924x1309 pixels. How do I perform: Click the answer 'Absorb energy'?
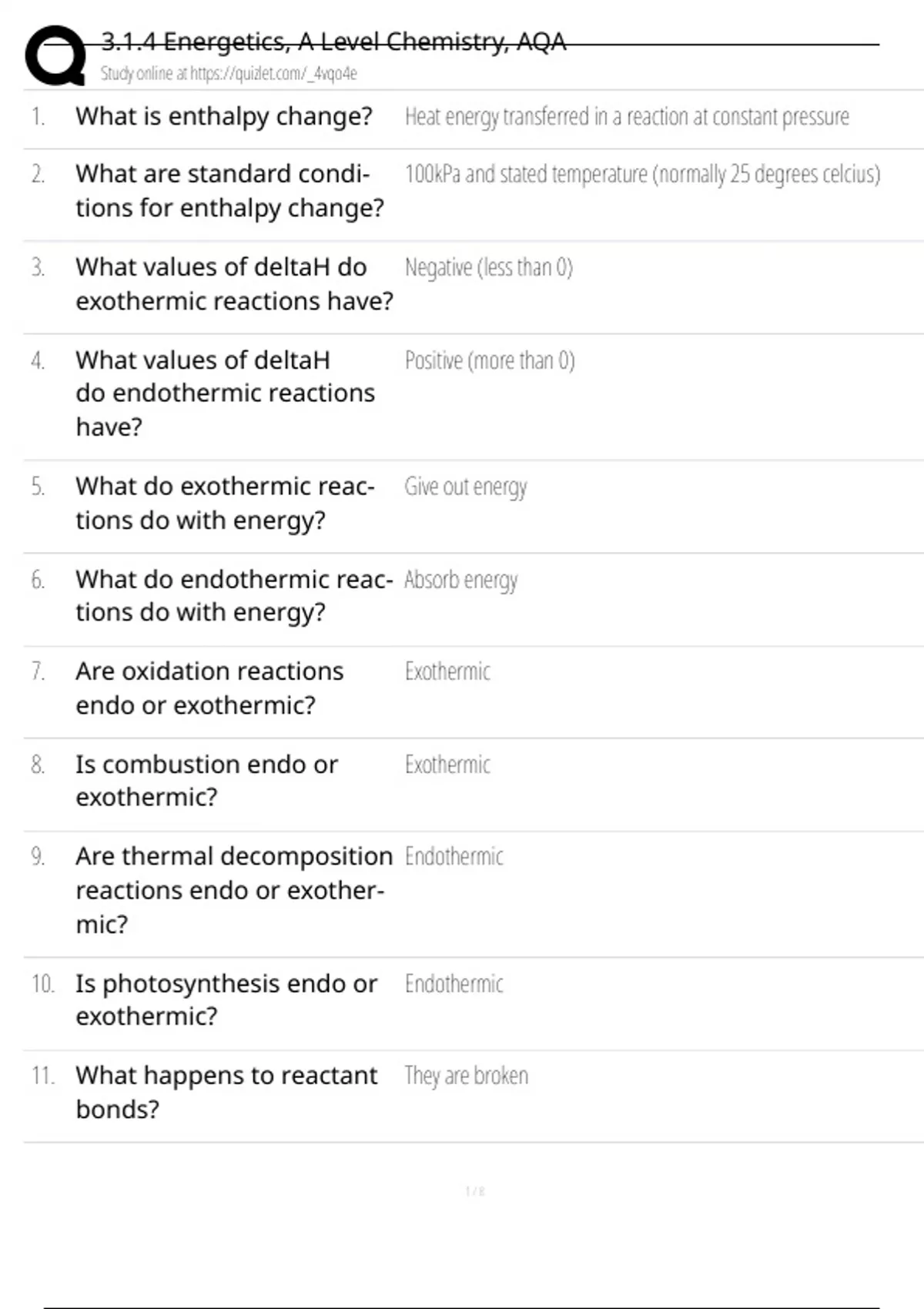460,580
